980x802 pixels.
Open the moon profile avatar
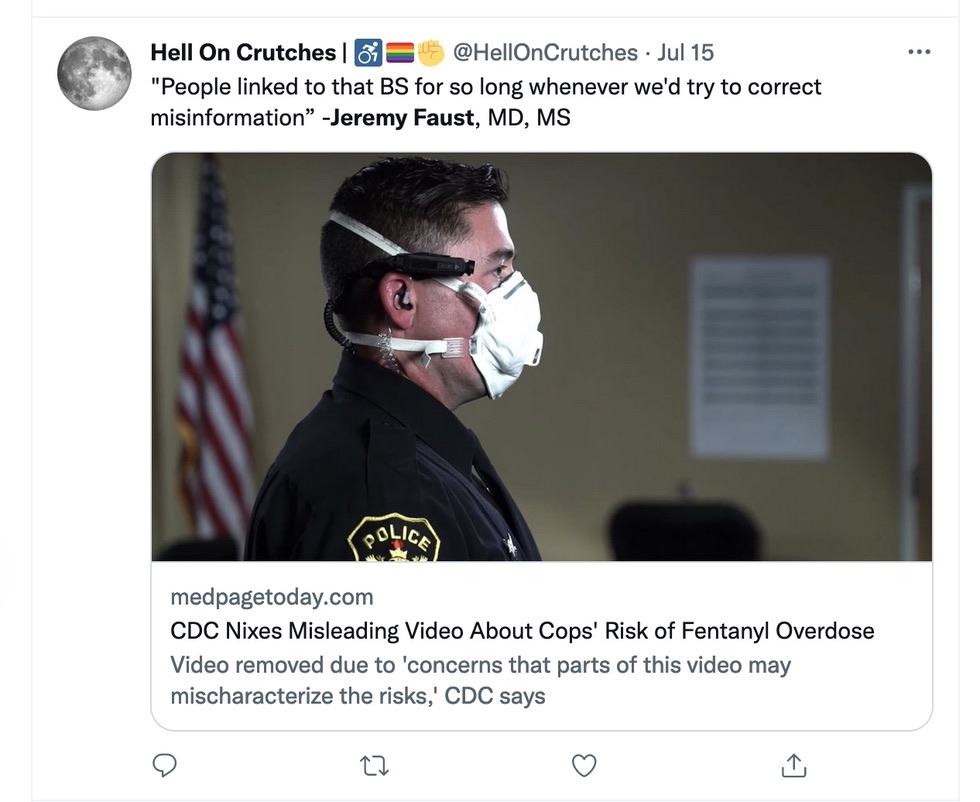pyautogui.click(x=94, y=74)
